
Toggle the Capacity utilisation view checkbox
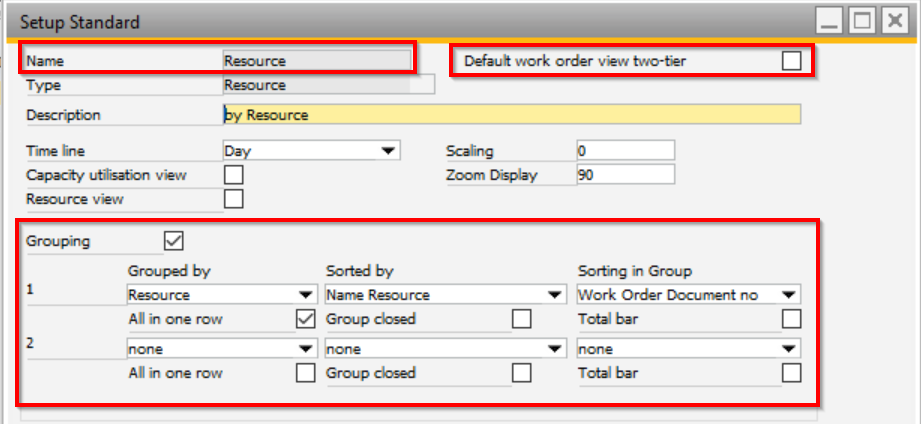coord(233,175)
